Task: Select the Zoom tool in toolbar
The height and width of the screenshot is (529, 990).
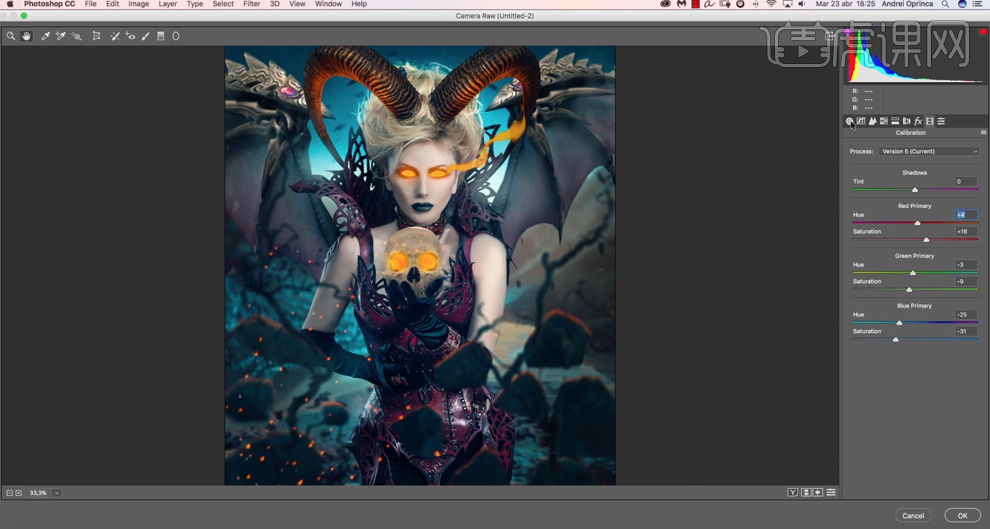Action: 11,36
